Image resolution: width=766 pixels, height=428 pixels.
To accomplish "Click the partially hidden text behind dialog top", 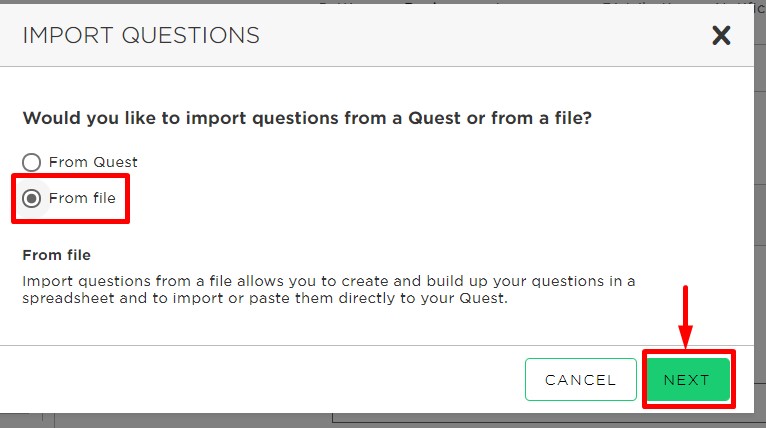I will [x=537, y=2].
